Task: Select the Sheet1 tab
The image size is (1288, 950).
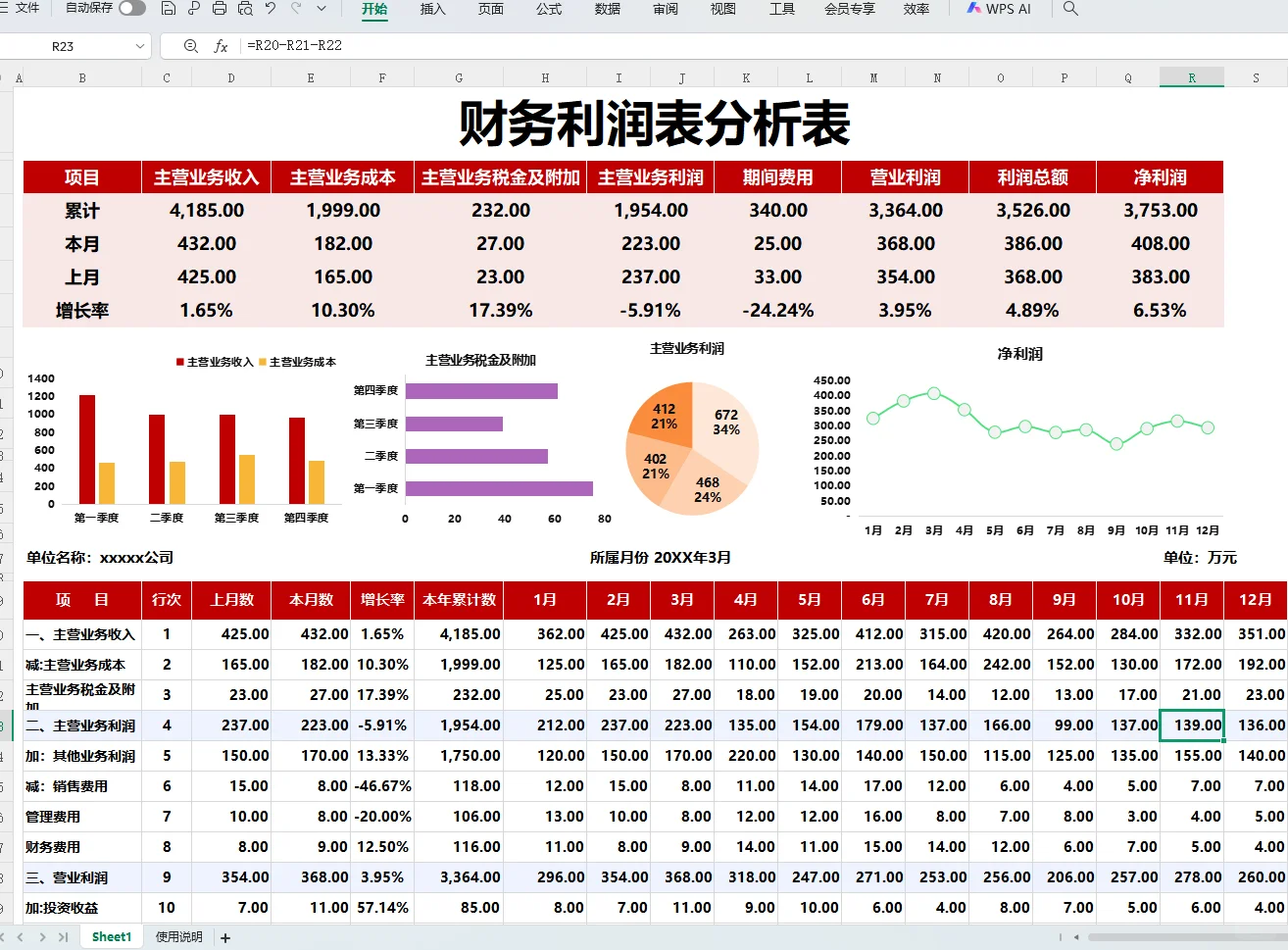Action: 112,937
